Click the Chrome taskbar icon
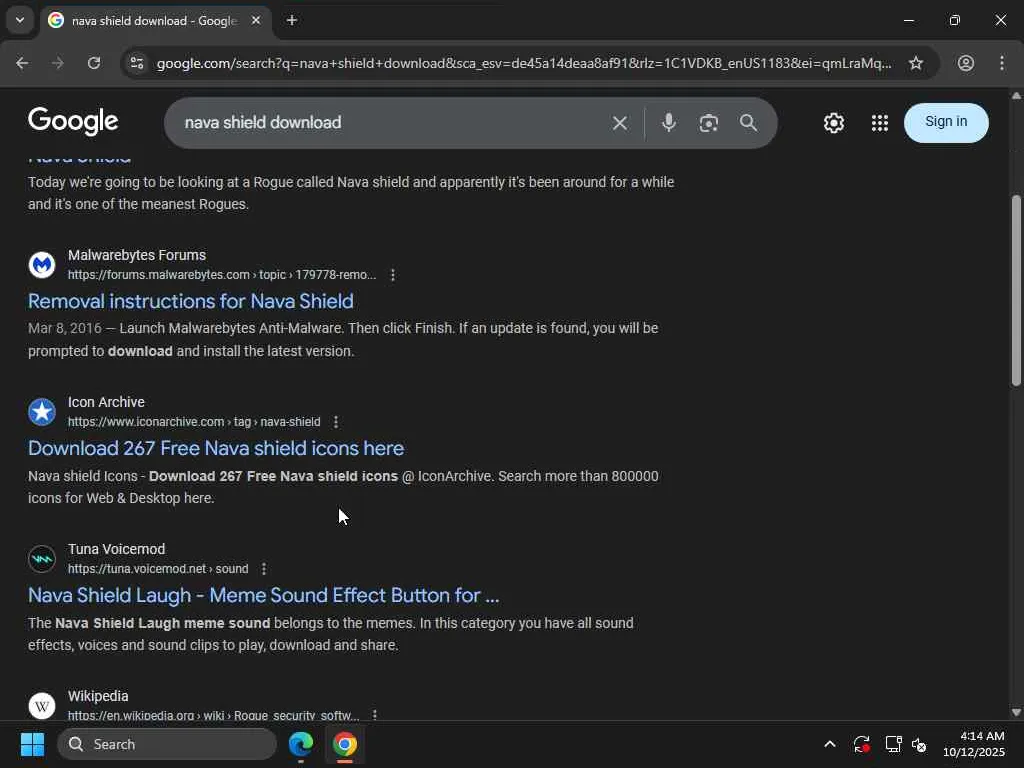 click(x=345, y=744)
